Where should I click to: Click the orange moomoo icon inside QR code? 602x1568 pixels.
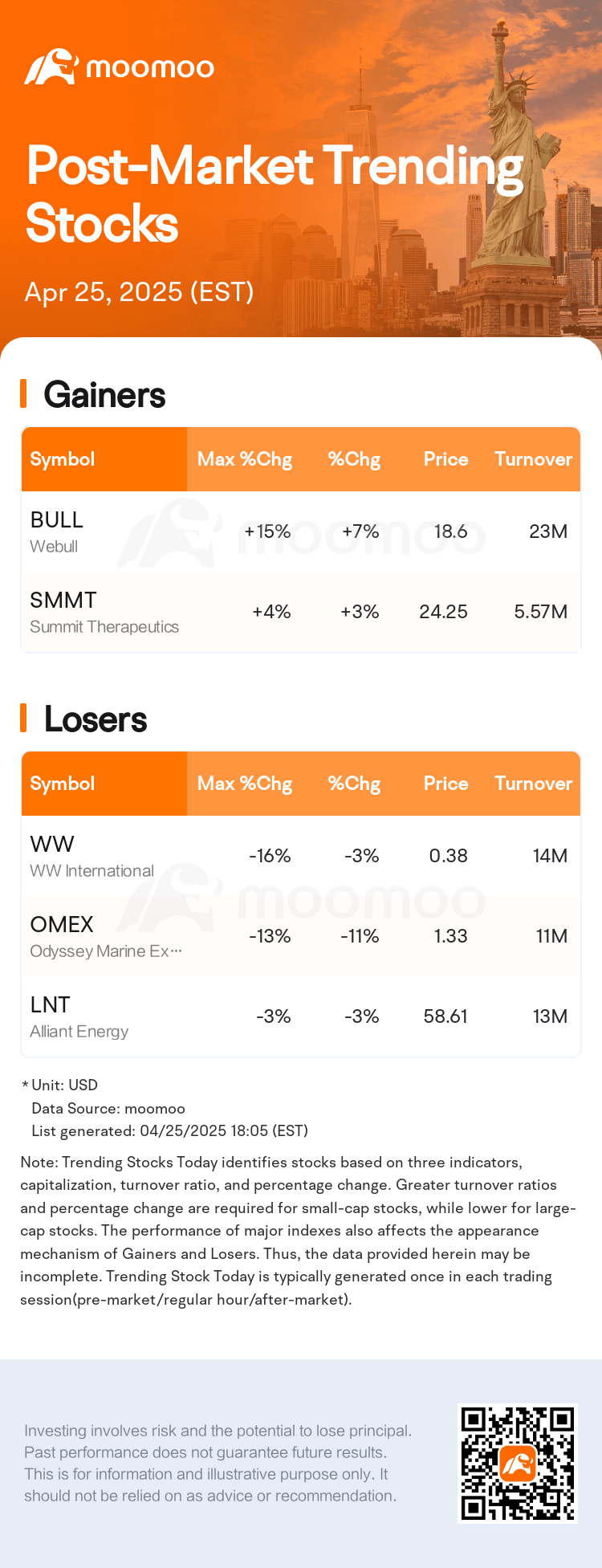tap(518, 1464)
